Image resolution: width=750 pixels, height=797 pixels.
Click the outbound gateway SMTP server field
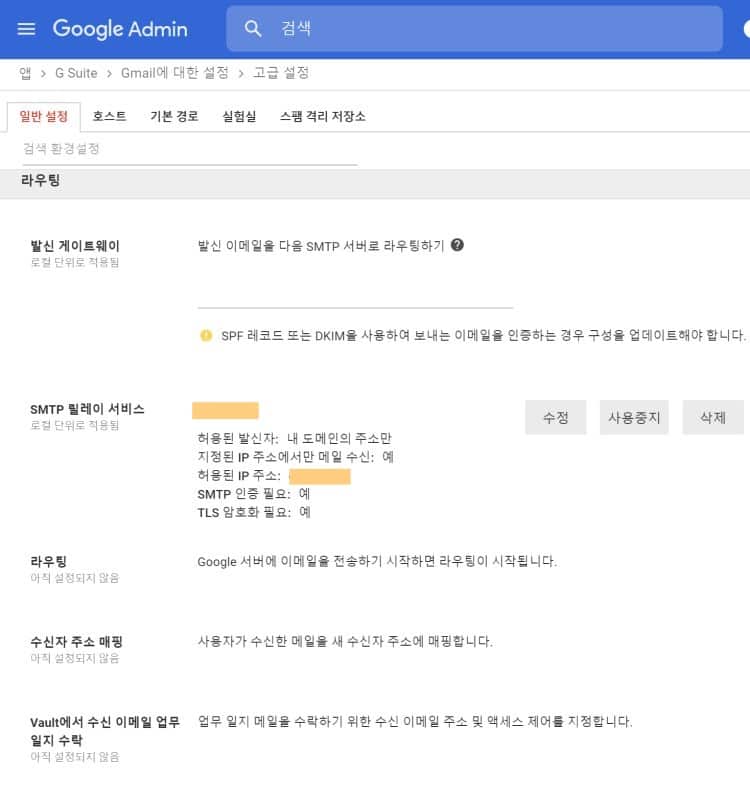(355, 295)
